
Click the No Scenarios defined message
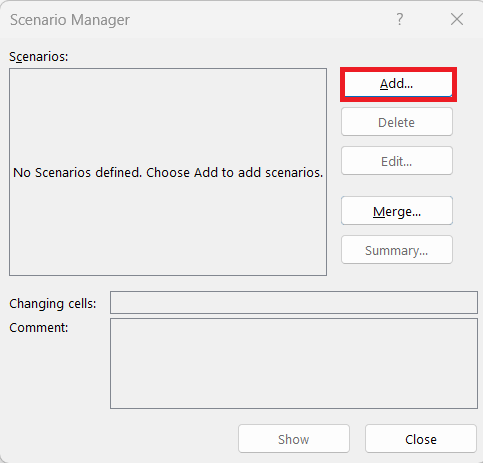(168, 173)
